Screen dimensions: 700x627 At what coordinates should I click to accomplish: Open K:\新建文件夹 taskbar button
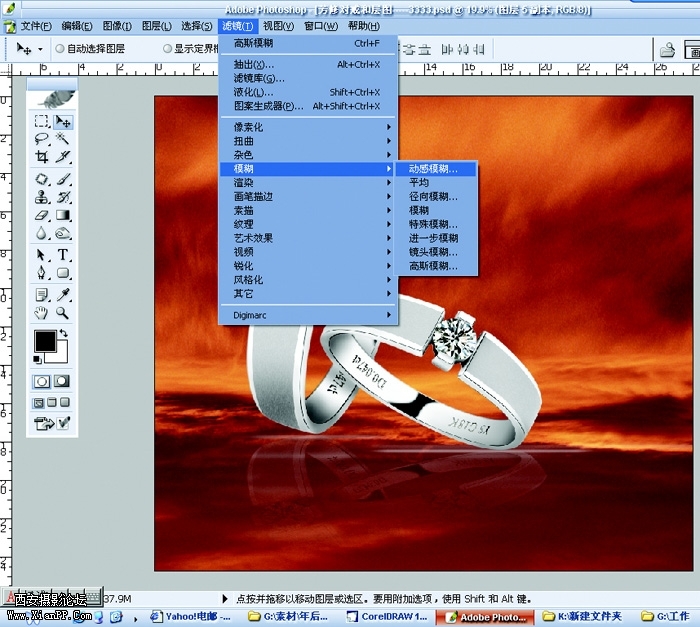pyautogui.click(x=583, y=617)
